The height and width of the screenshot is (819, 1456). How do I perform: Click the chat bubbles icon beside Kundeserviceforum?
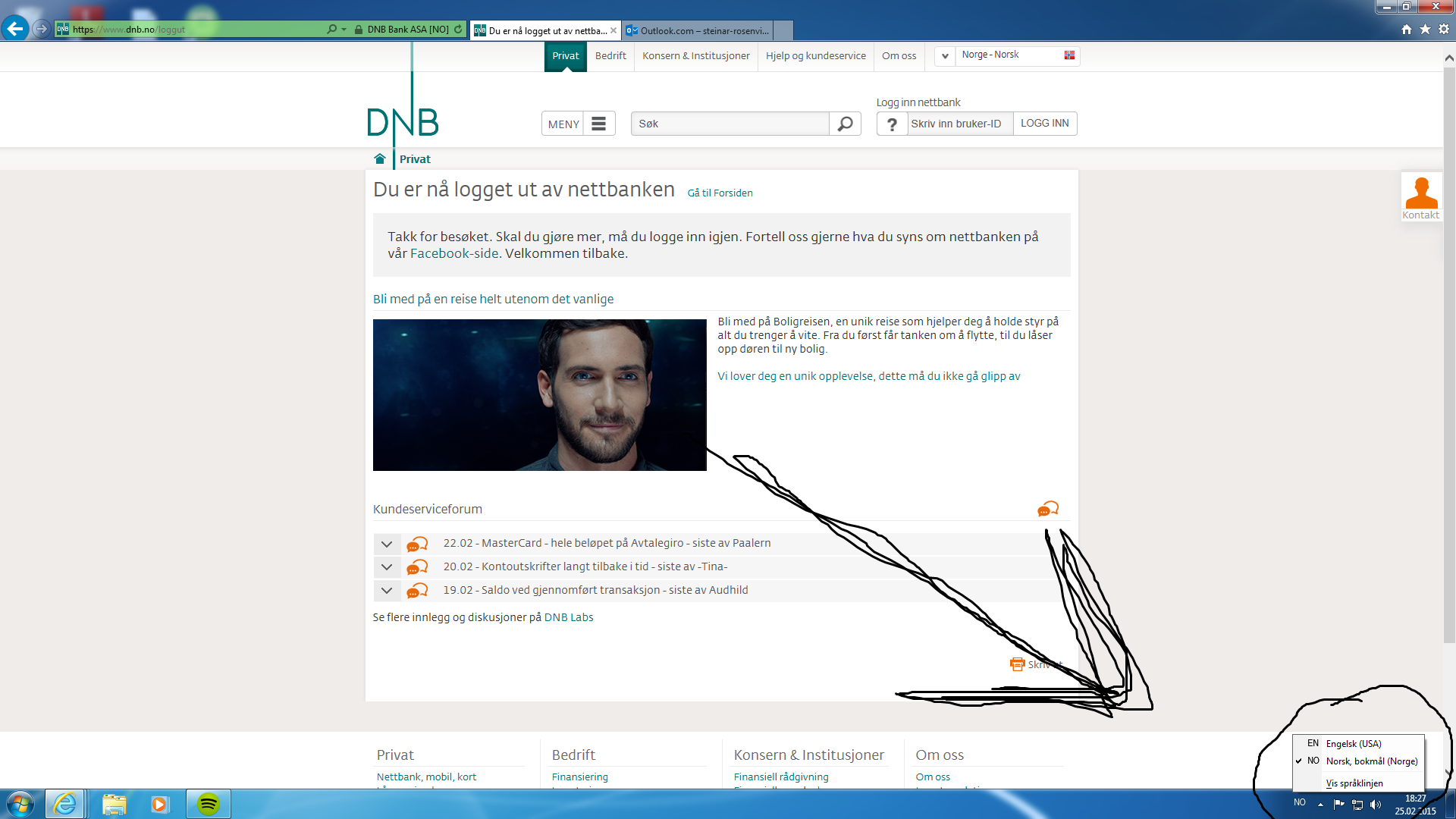tap(1048, 509)
